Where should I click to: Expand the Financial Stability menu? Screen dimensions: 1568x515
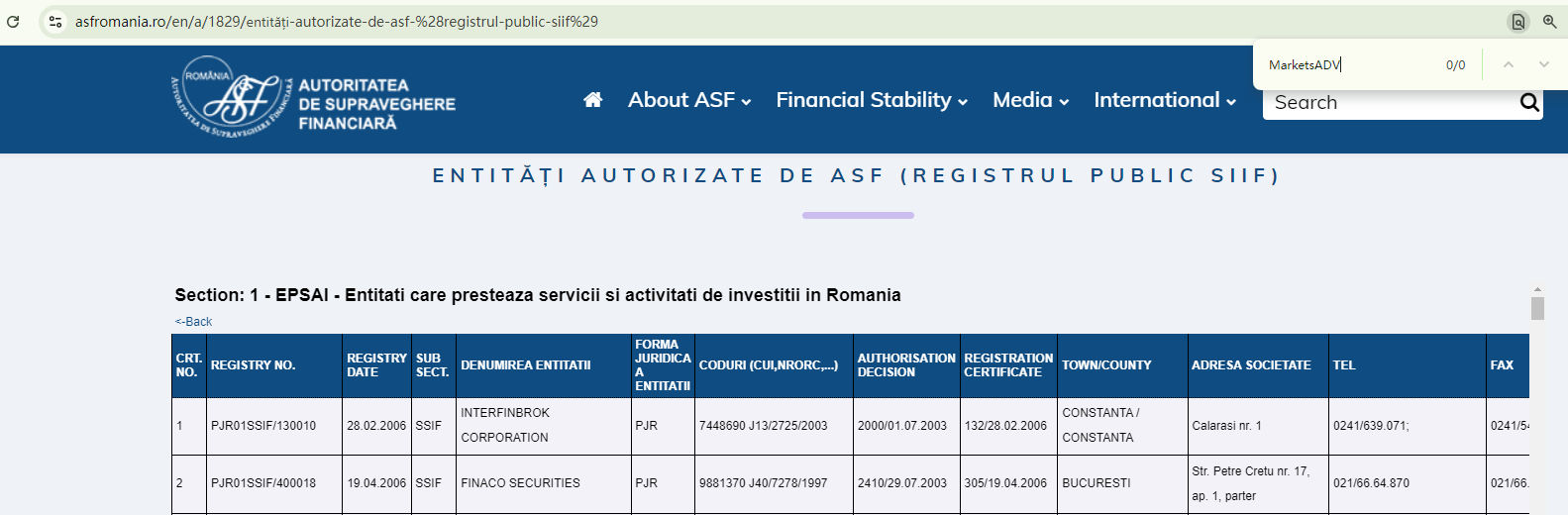872,100
